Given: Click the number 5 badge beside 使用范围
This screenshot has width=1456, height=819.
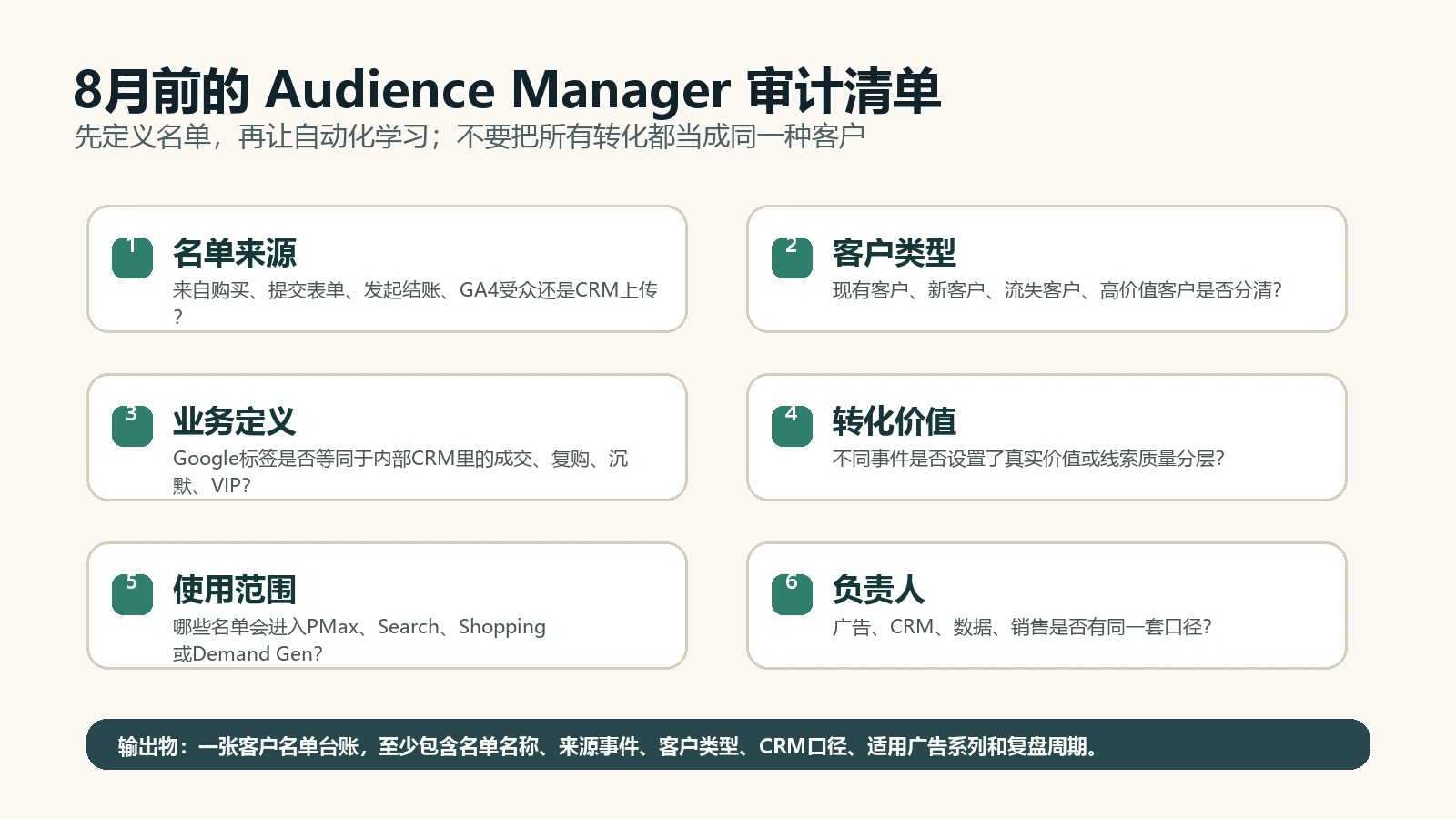Looking at the screenshot, I should [x=132, y=594].
